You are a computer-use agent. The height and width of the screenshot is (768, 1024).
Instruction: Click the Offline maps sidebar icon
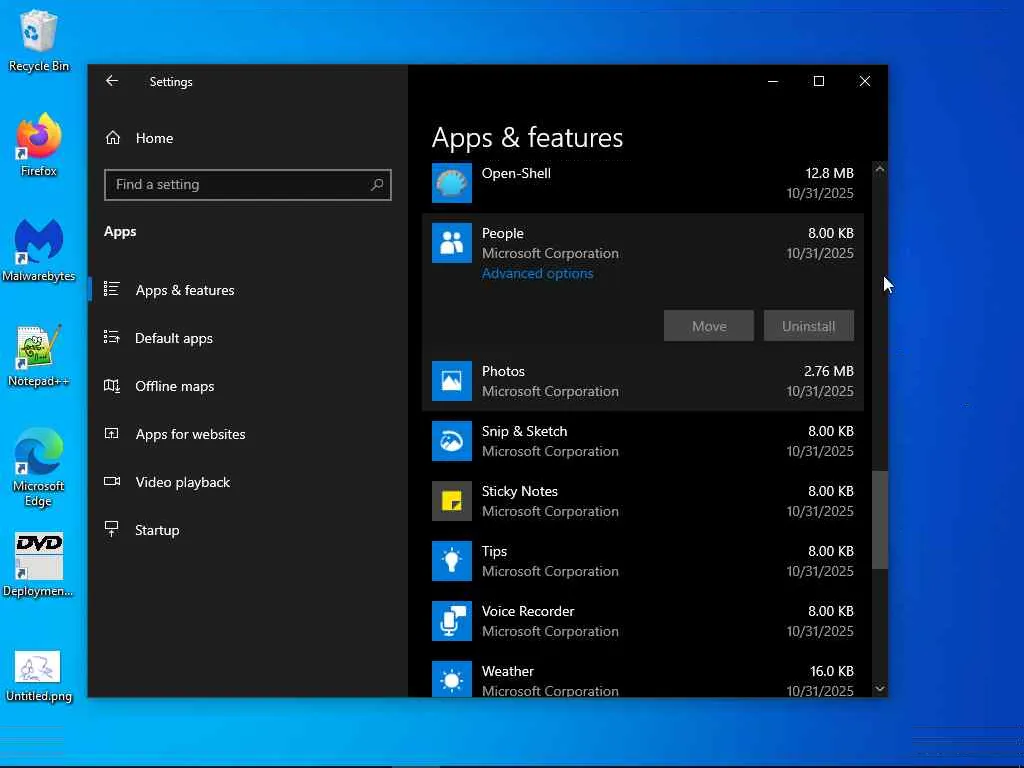pos(112,385)
